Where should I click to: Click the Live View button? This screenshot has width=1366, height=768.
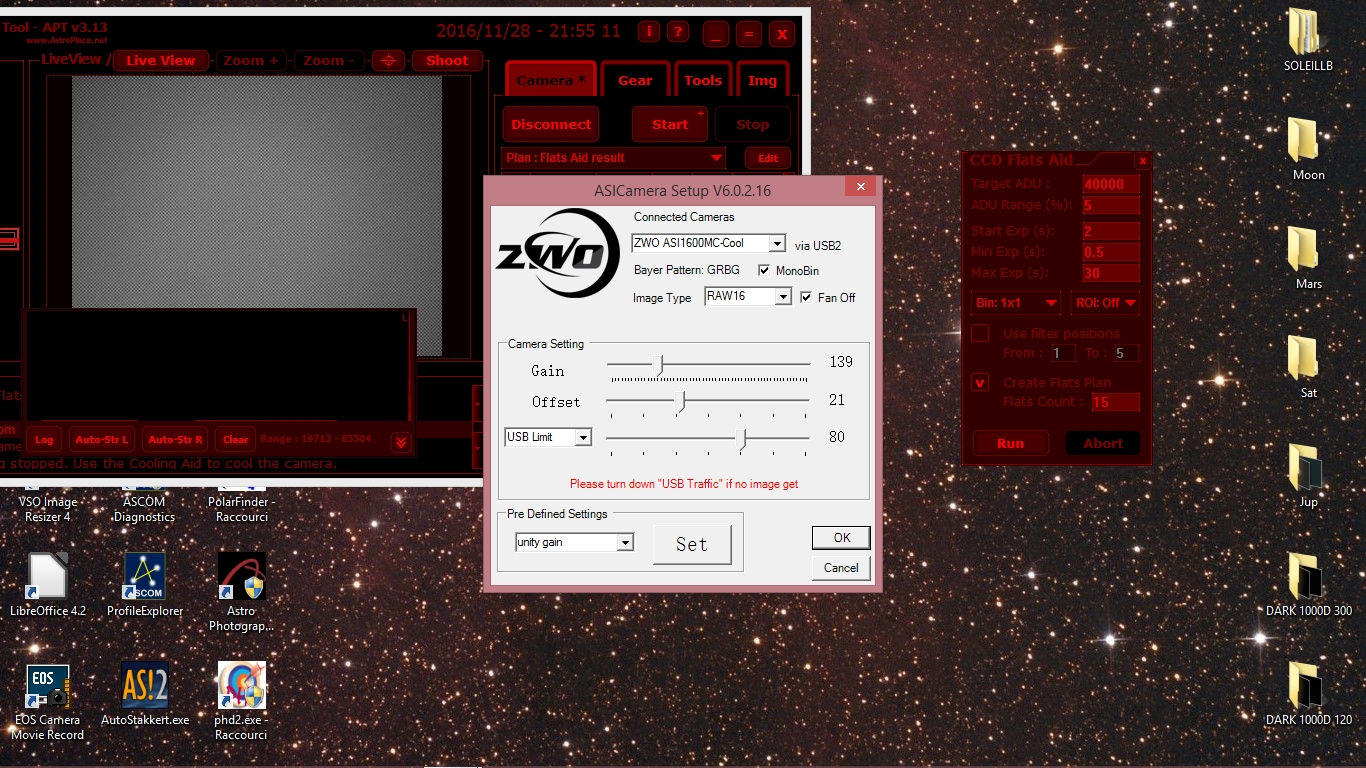click(x=161, y=60)
